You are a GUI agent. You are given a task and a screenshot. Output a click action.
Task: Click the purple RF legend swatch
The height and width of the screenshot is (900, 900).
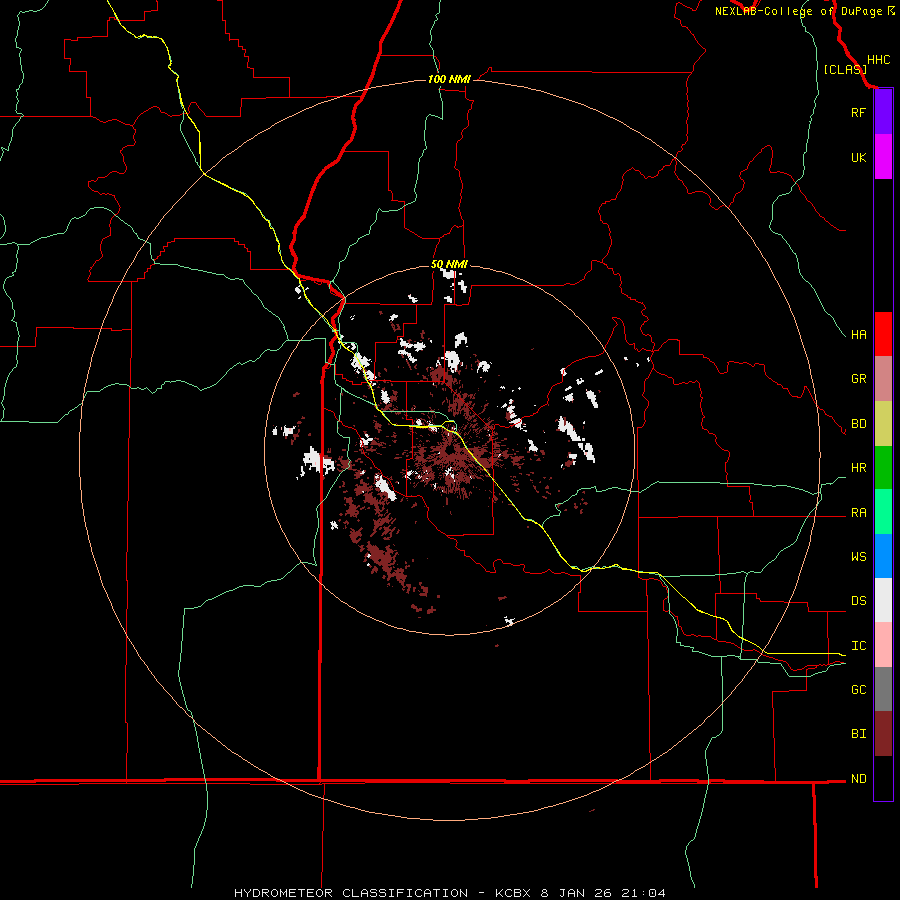[883, 112]
